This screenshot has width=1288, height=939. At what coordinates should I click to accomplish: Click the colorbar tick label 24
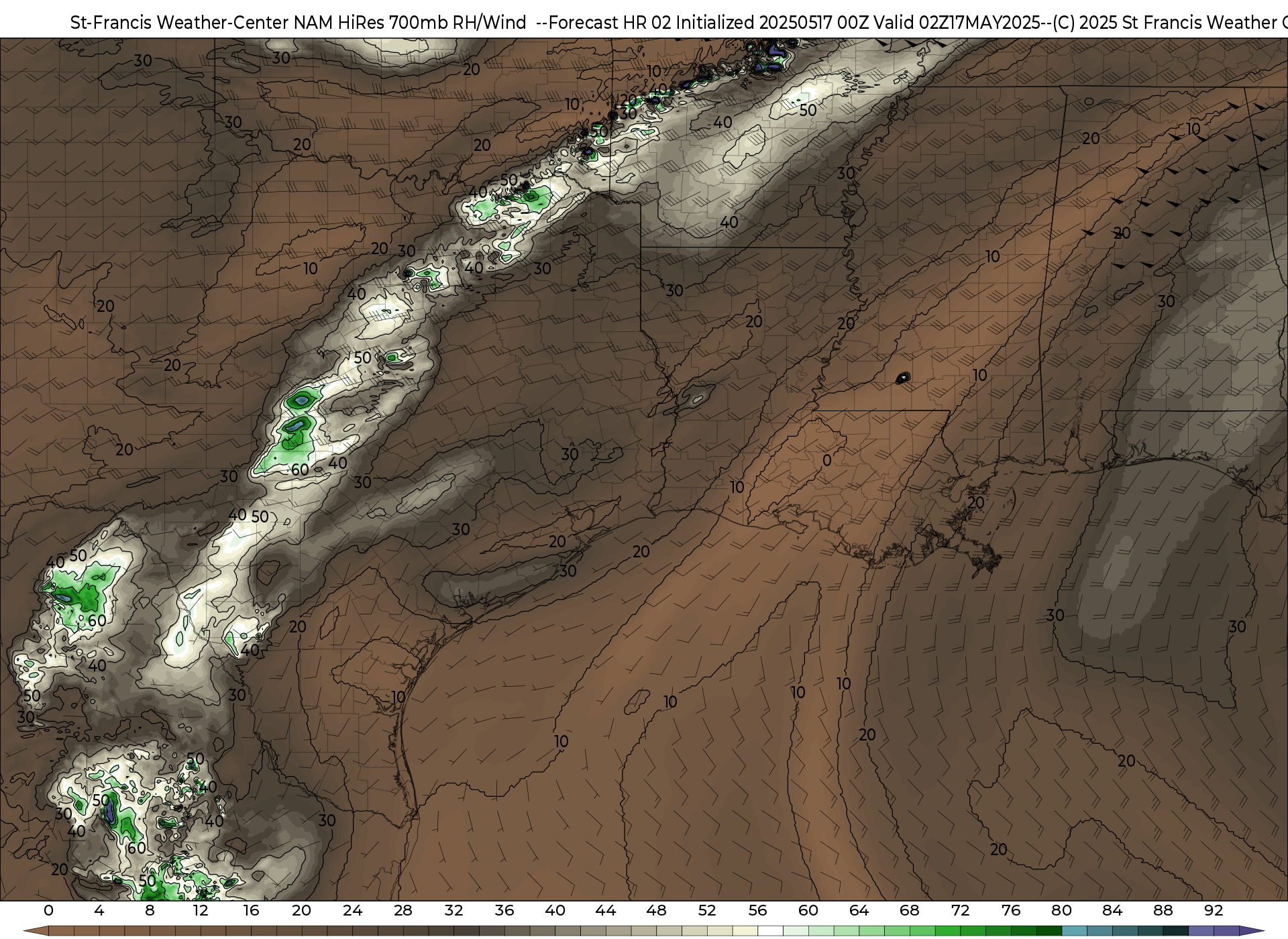point(352,910)
